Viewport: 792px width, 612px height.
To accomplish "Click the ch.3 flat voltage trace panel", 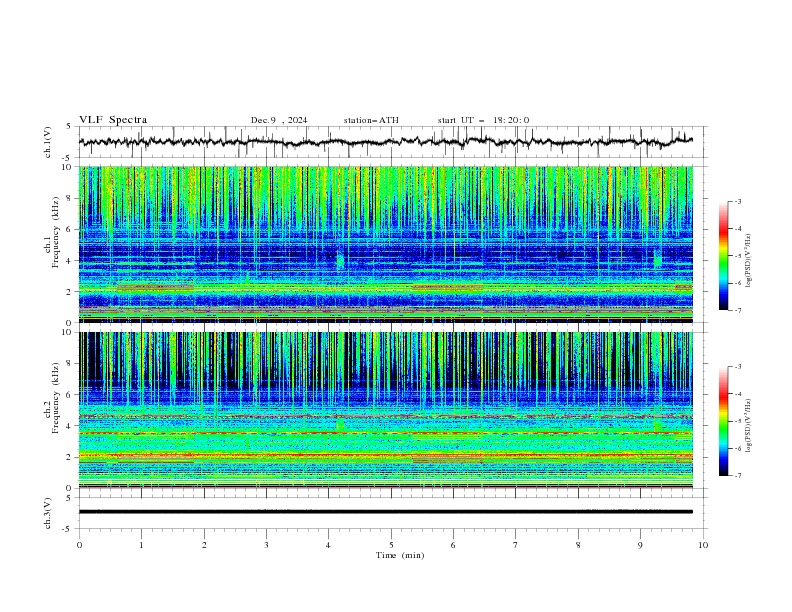I will (x=392, y=513).
